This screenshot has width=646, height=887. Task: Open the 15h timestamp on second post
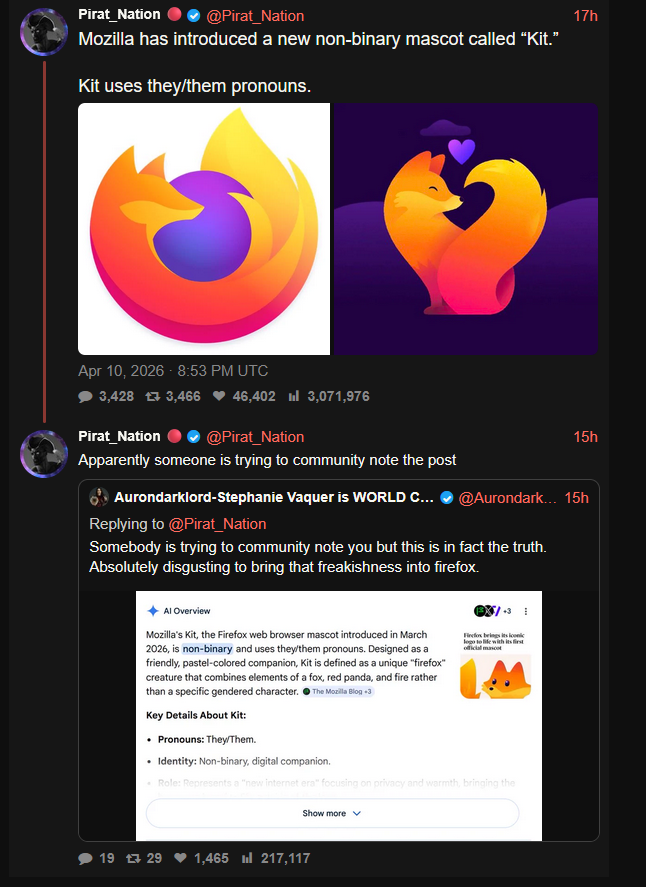click(x=586, y=436)
